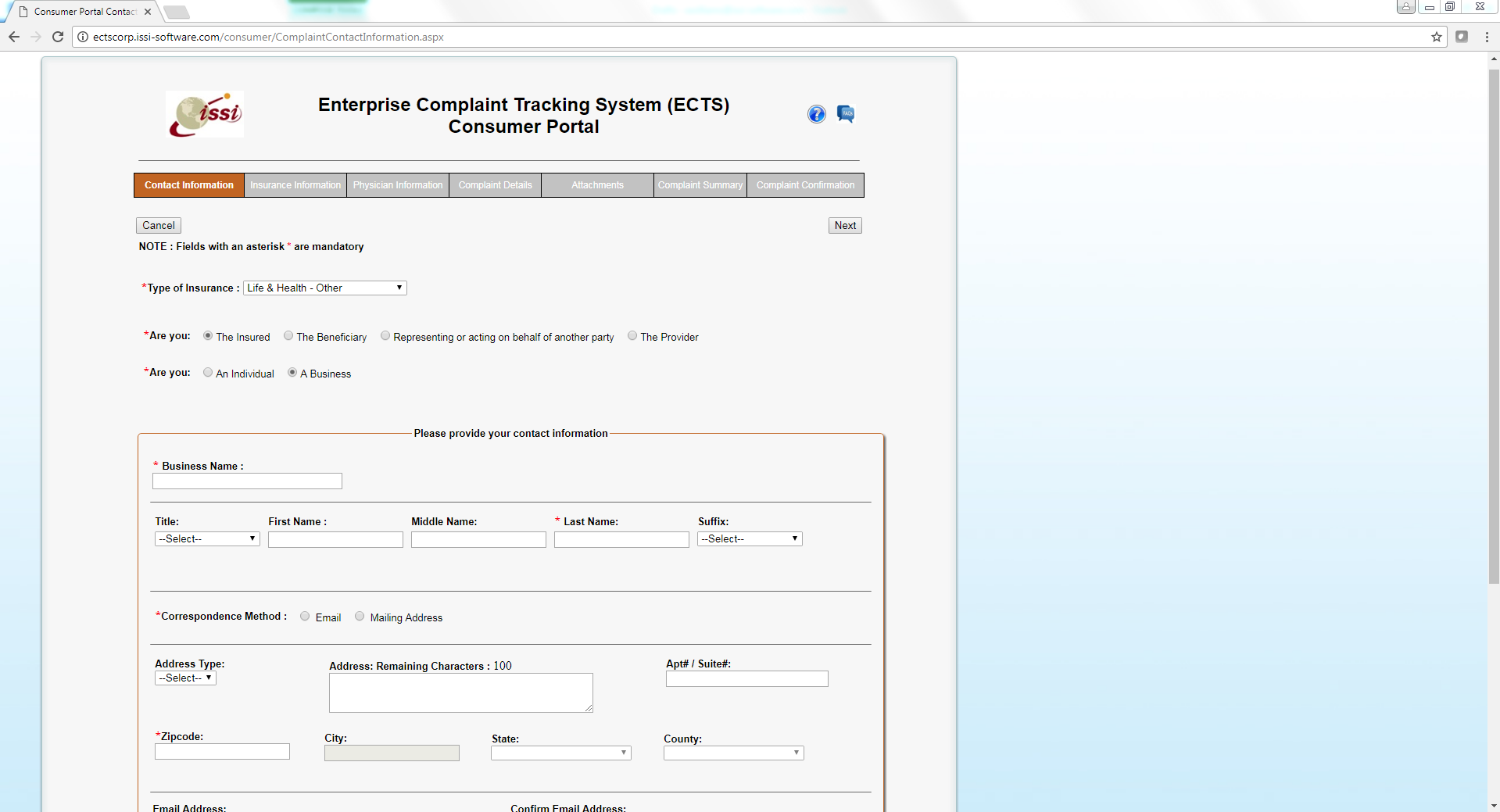This screenshot has height=812, width=1500.
Task: Switch to Complaint Summary tab
Action: 700,185
